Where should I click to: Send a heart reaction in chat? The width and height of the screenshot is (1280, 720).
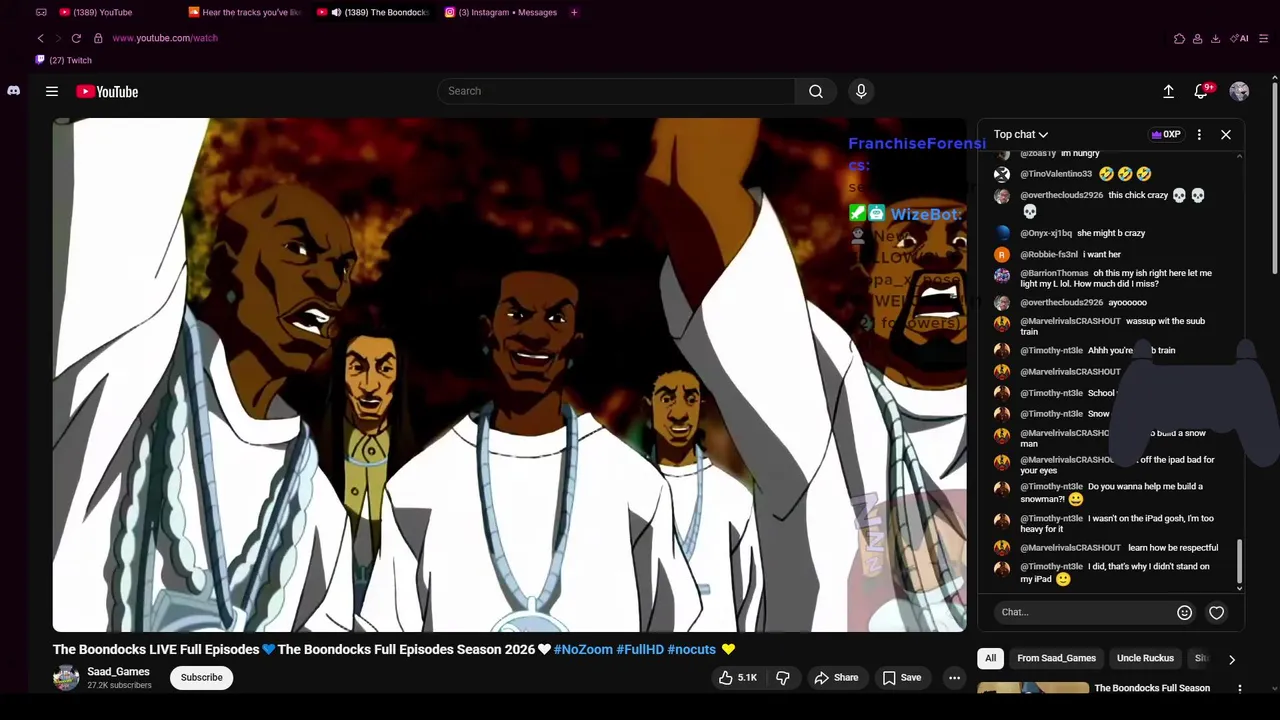point(1216,612)
